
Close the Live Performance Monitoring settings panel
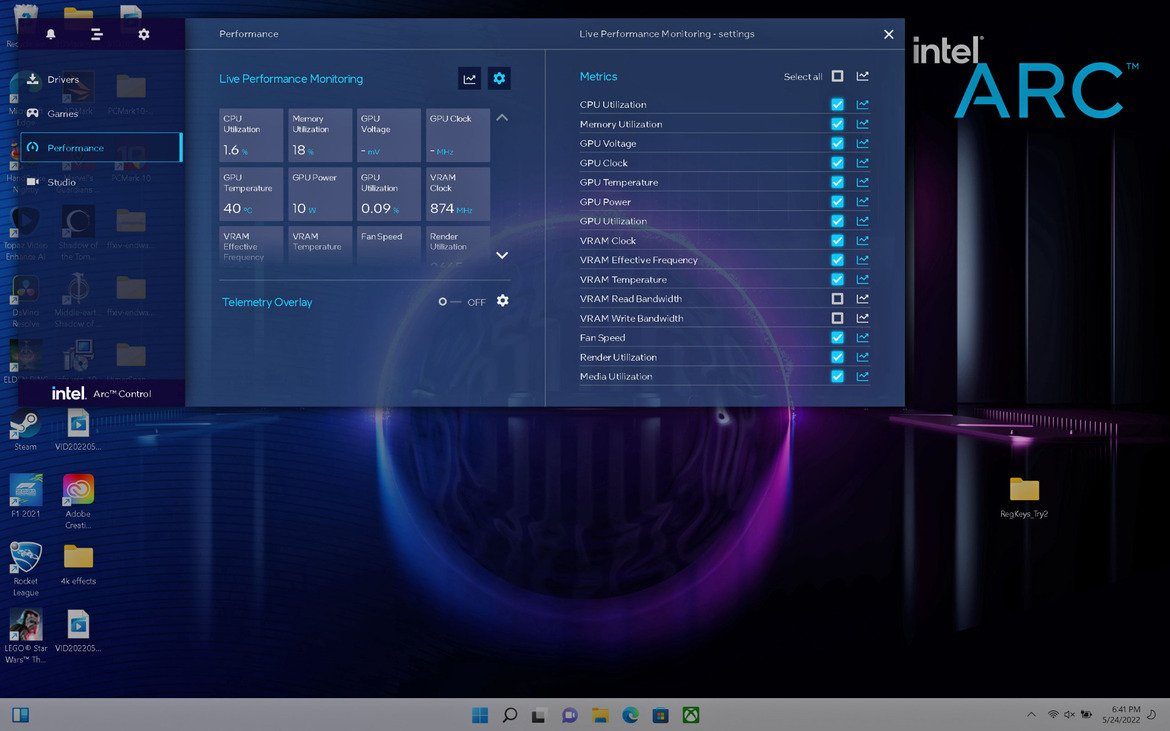point(889,34)
